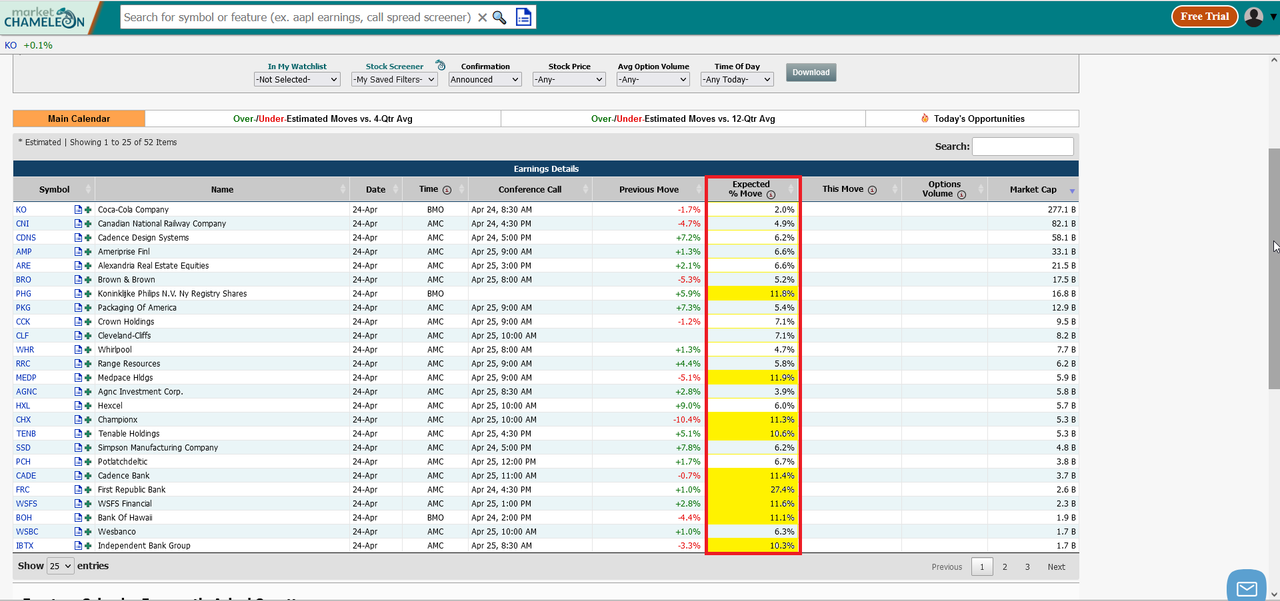1280x601 pixels.
Task: Sort by the Conference Call column header
Action: (530, 189)
